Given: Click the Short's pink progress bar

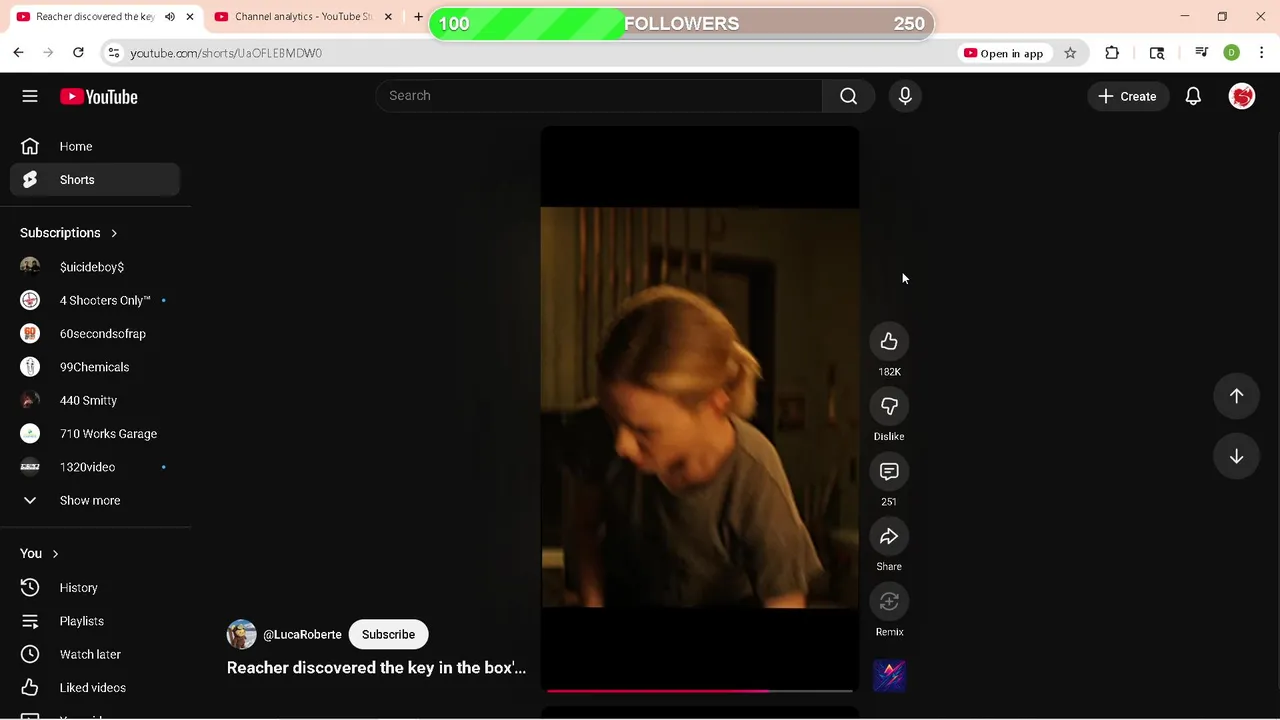Looking at the screenshot, I should click(x=700, y=690).
